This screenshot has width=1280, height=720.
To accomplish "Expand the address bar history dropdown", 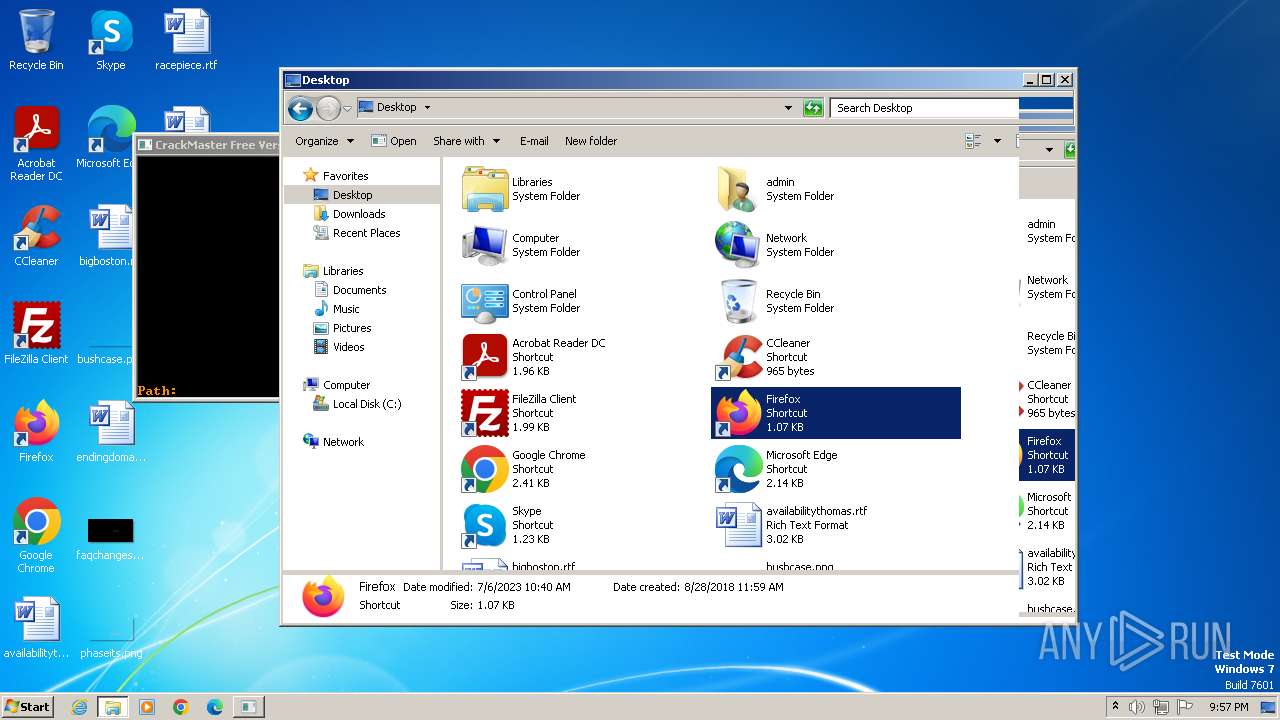I will (x=788, y=107).
